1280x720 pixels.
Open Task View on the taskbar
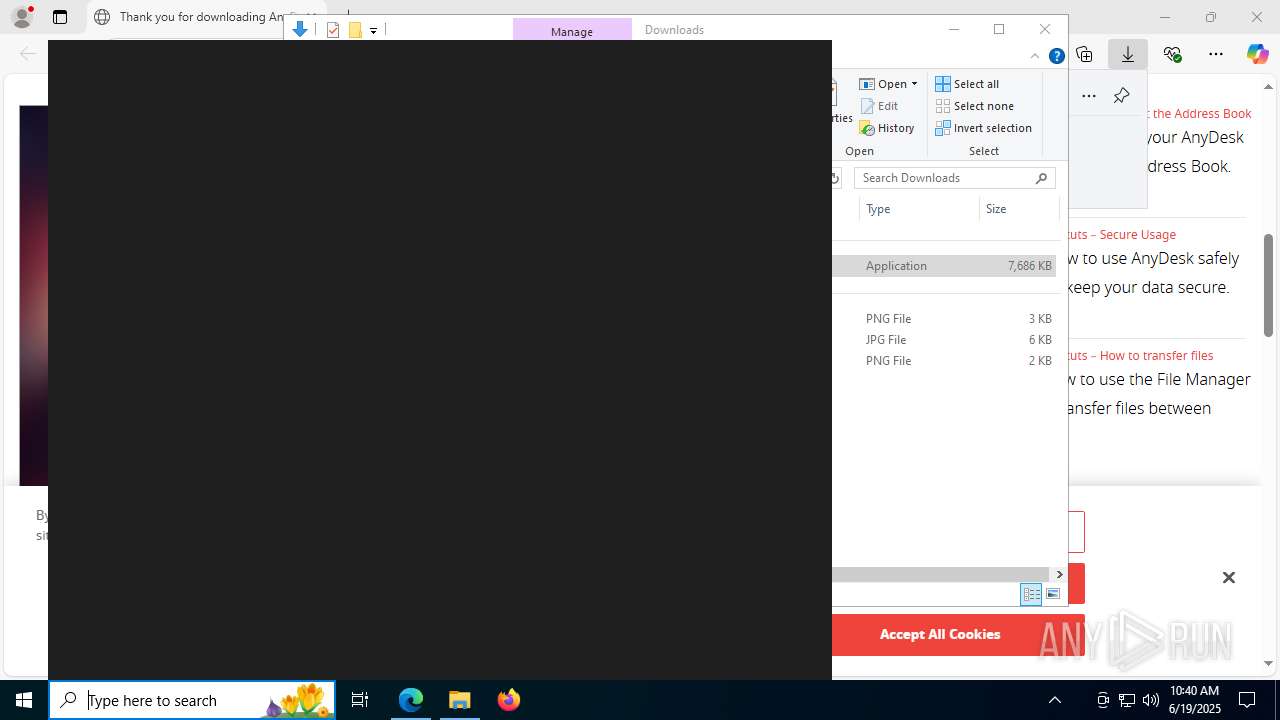tap(360, 700)
